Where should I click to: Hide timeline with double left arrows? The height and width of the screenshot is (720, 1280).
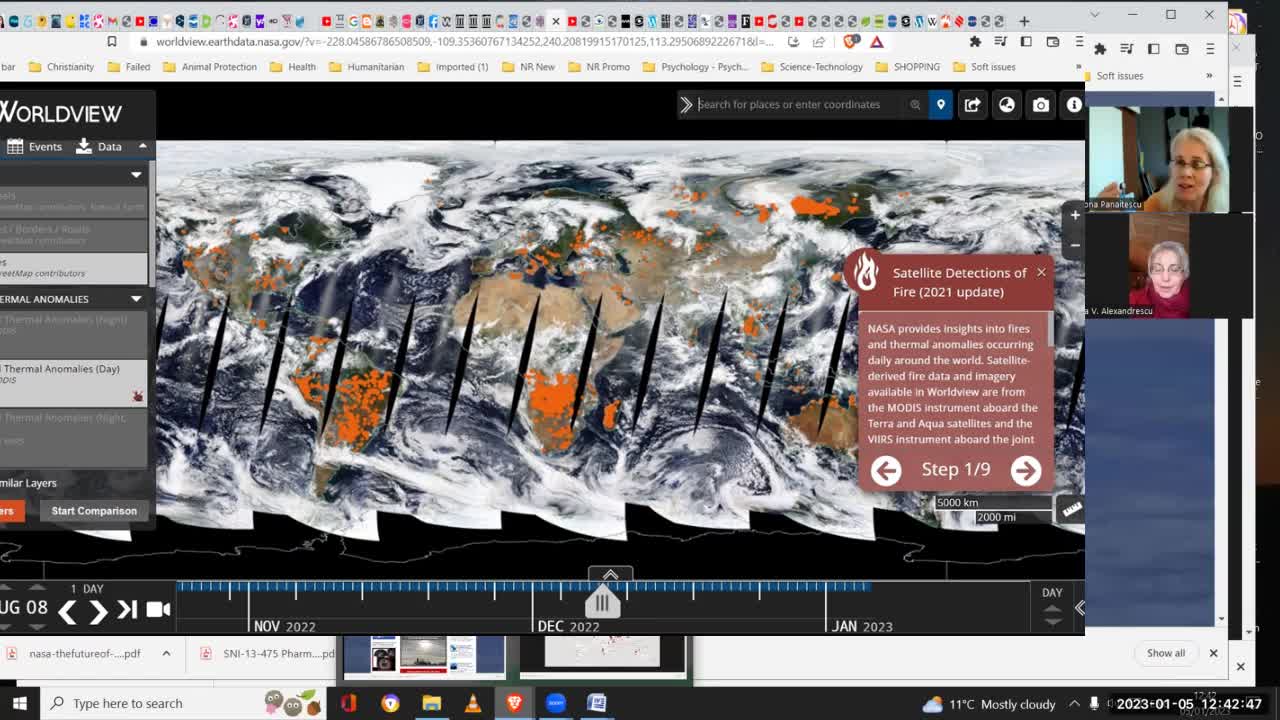pyautogui.click(x=1079, y=608)
